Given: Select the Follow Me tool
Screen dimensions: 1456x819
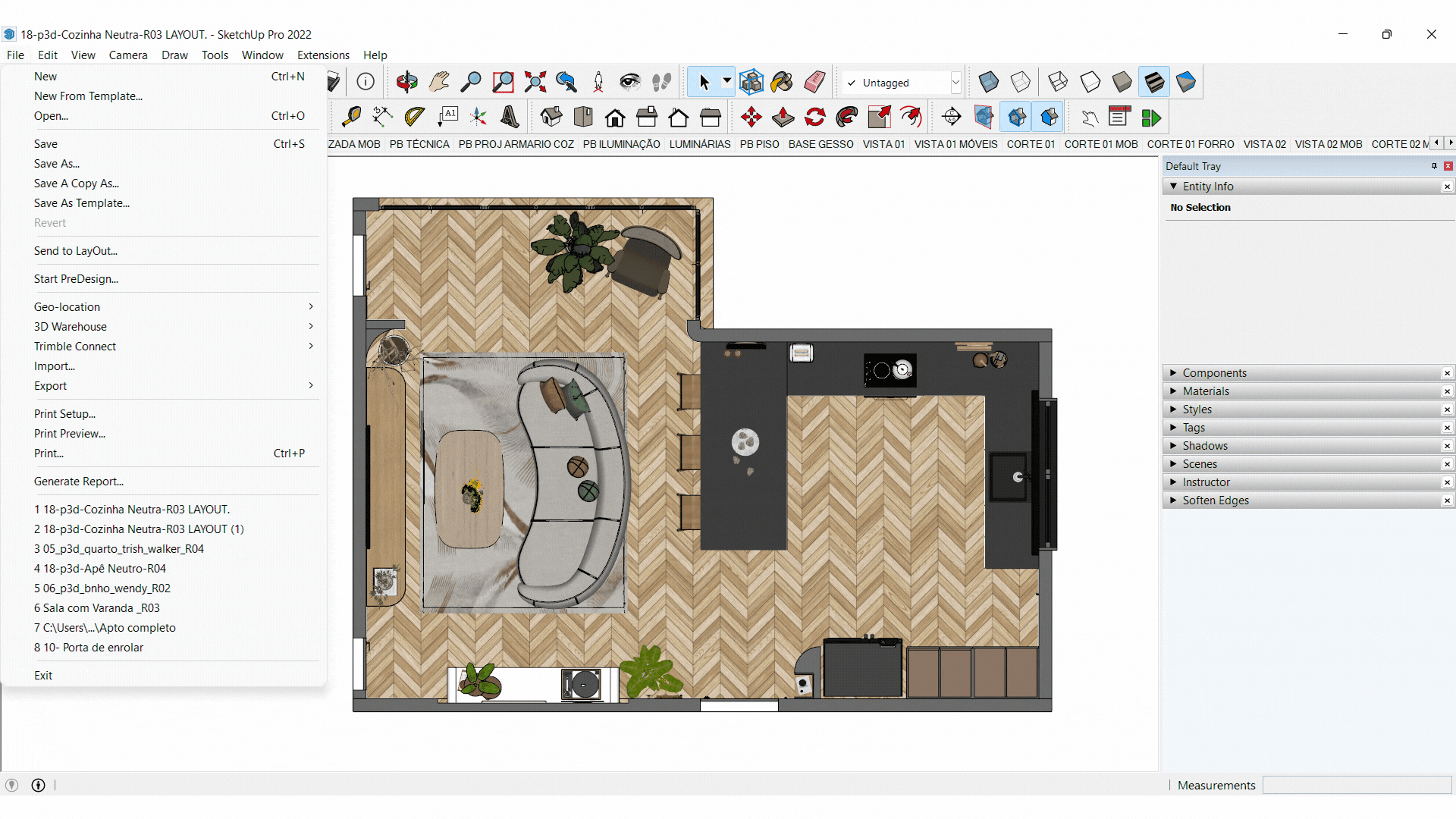Looking at the screenshot, I should coord(847,117).
